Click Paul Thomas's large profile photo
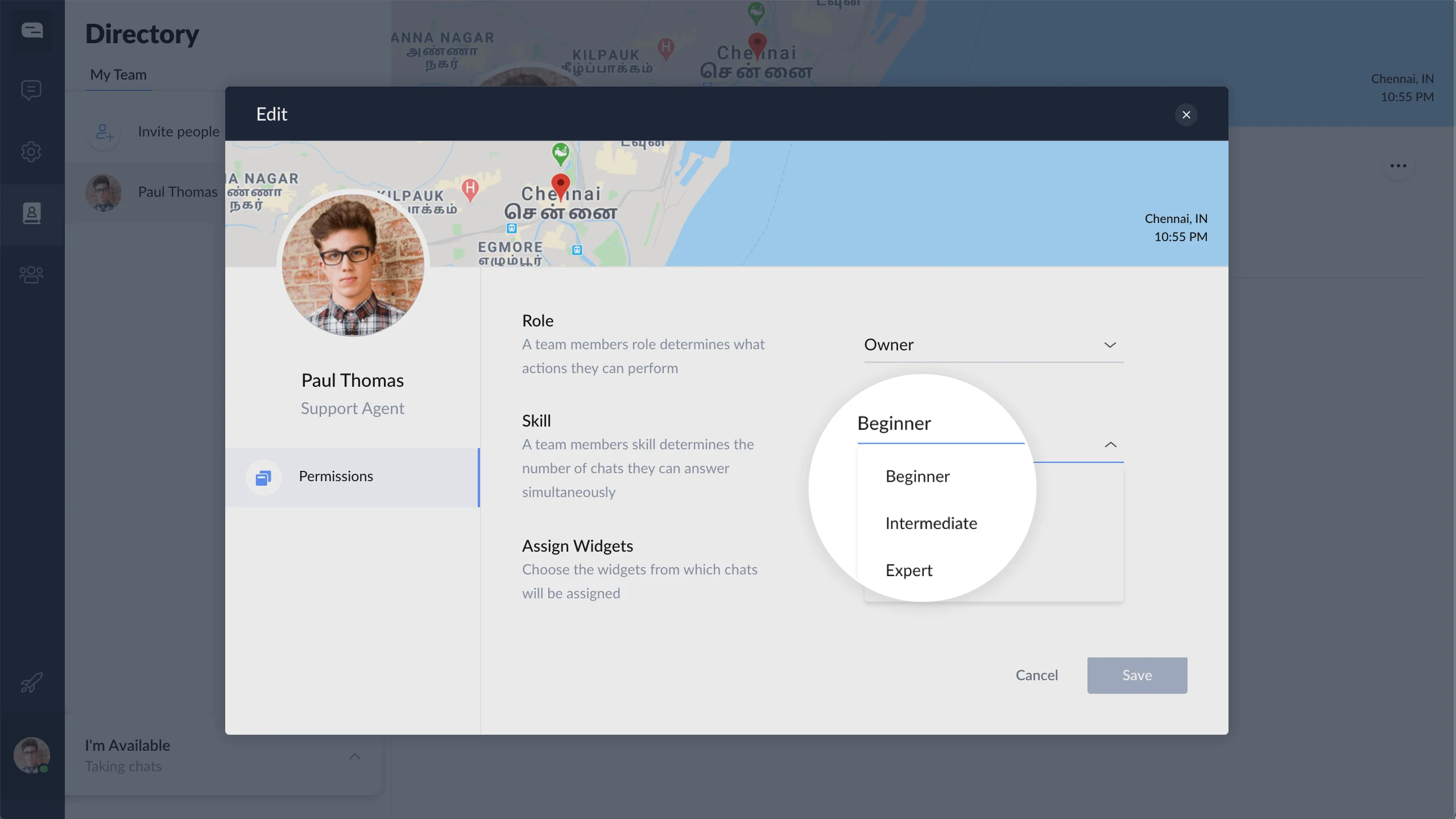 coord(353,264)
